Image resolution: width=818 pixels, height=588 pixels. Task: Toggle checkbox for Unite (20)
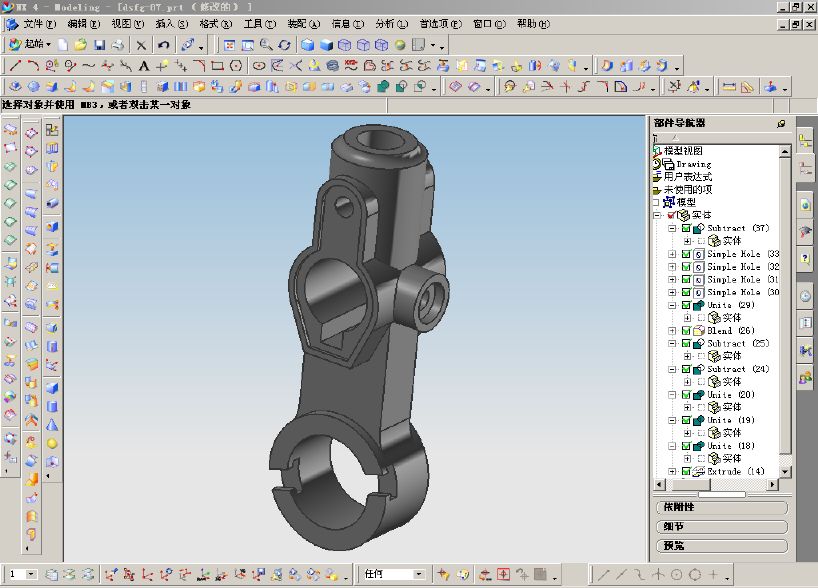pyautogui.click(x=687, y=394)
